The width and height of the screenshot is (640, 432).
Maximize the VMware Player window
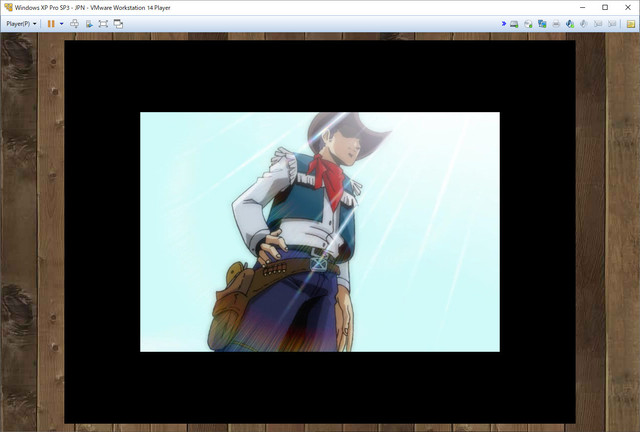pyautogui.click(x=605, y=7)
